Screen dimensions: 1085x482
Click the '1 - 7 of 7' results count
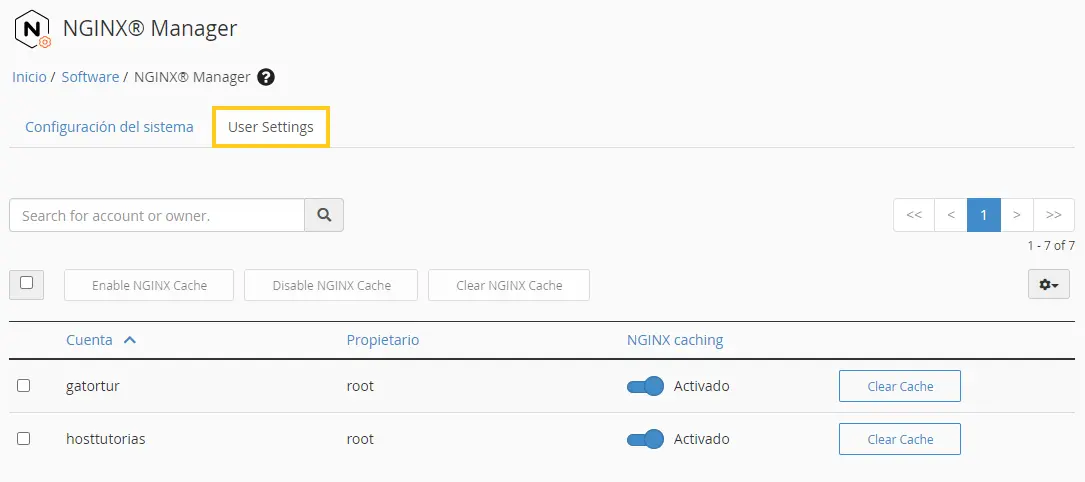1051,245
